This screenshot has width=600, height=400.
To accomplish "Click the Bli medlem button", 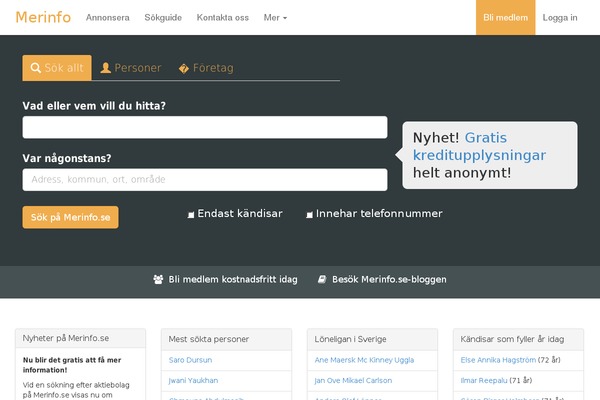I will pyautogui.click(x=505, y=18).
